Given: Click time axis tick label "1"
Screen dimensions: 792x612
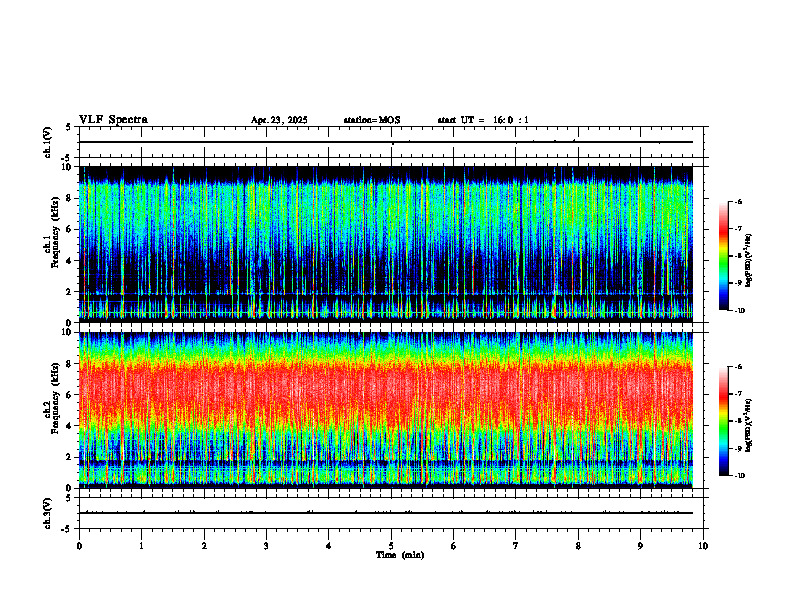Looking at the screenshot, I should click(141, 546).
